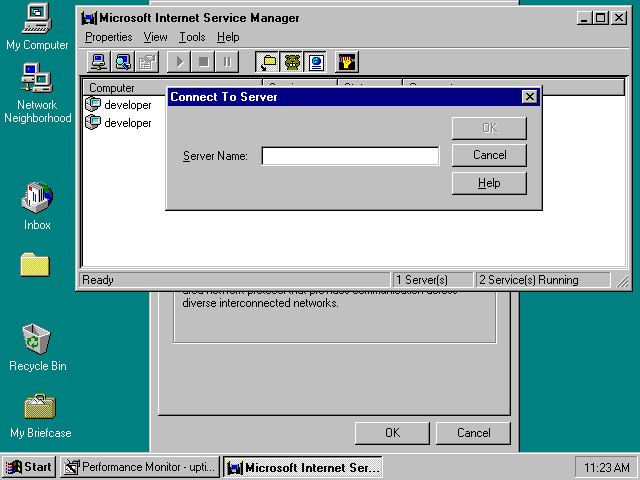The width and height of the screenshot is (640, 480).
Task: Click the grayed Properties toolbar icon
Action: click(147, 62)
